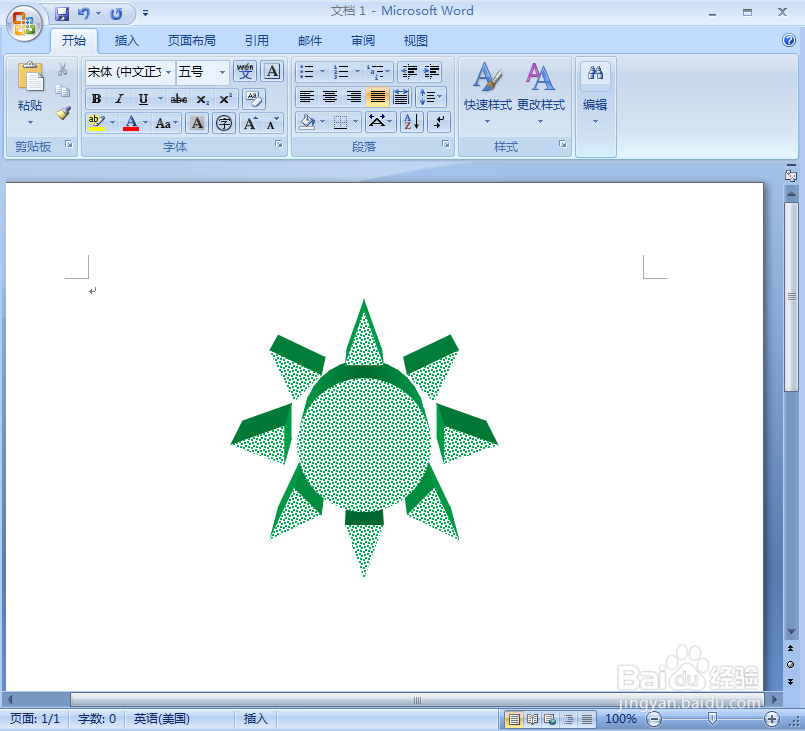805x731 pixels.
Task: Align text left
Action: point(307,97)
